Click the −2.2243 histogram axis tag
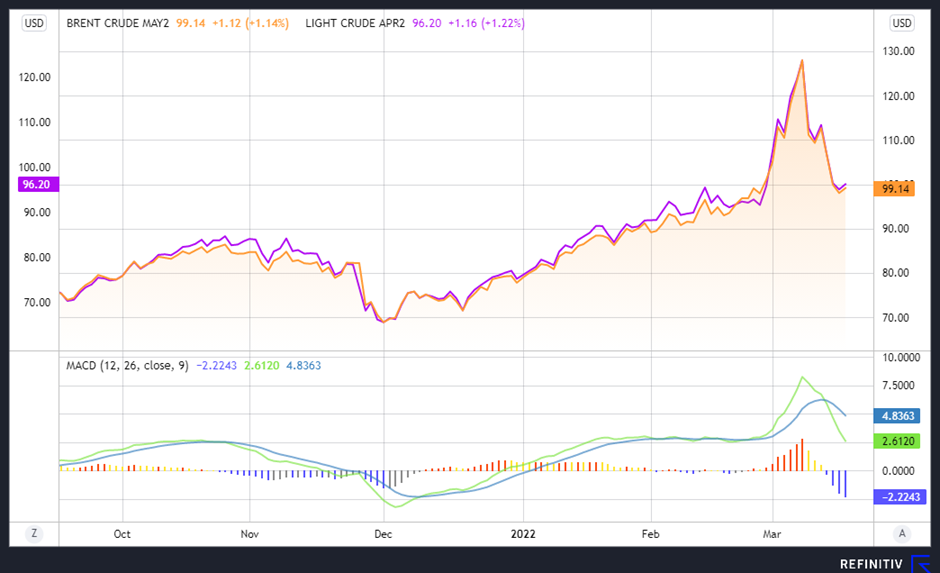The width and height of the screenshot is (940, 573). coord(900,497)
